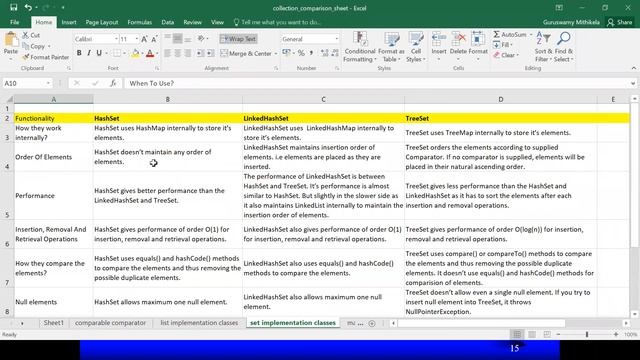
Task: Expand the formula bar
Action: [x=633, y=83]
